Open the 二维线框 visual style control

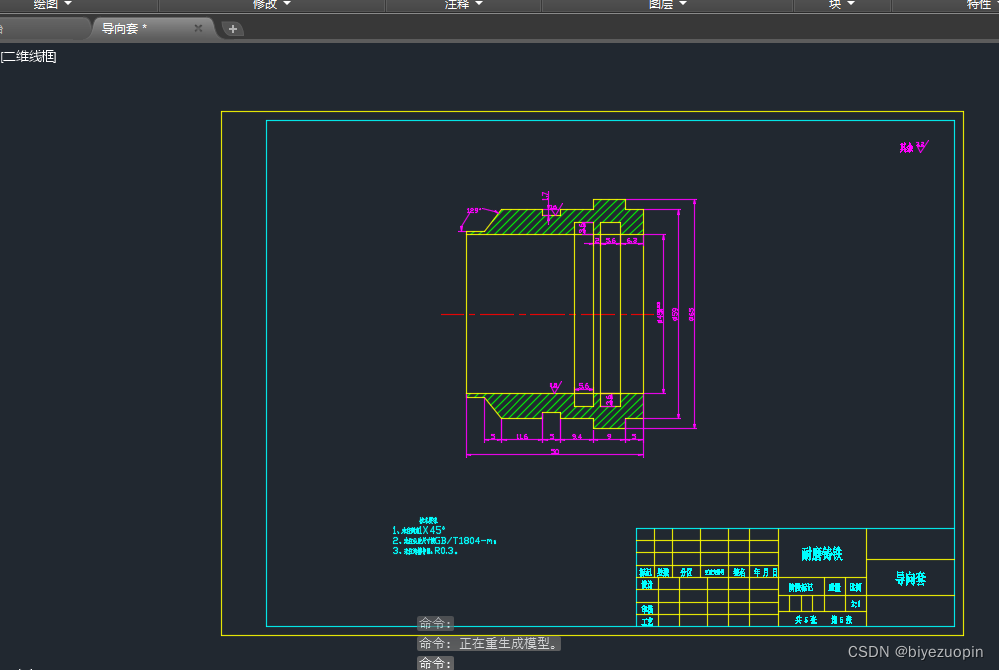(x=29, y=57)
